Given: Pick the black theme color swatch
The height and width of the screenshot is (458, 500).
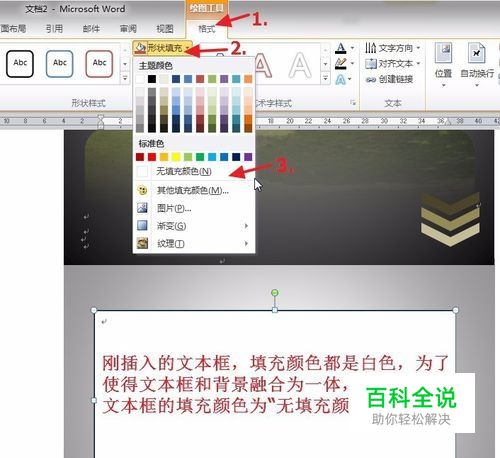Looking at the screenshot, I should pos(152,79).
